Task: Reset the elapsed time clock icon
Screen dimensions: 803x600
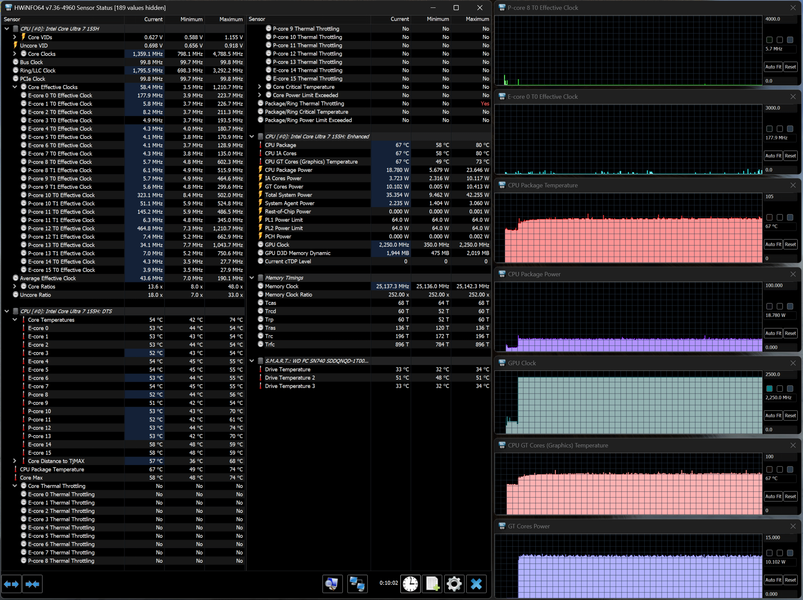Action: pos(410,584)
